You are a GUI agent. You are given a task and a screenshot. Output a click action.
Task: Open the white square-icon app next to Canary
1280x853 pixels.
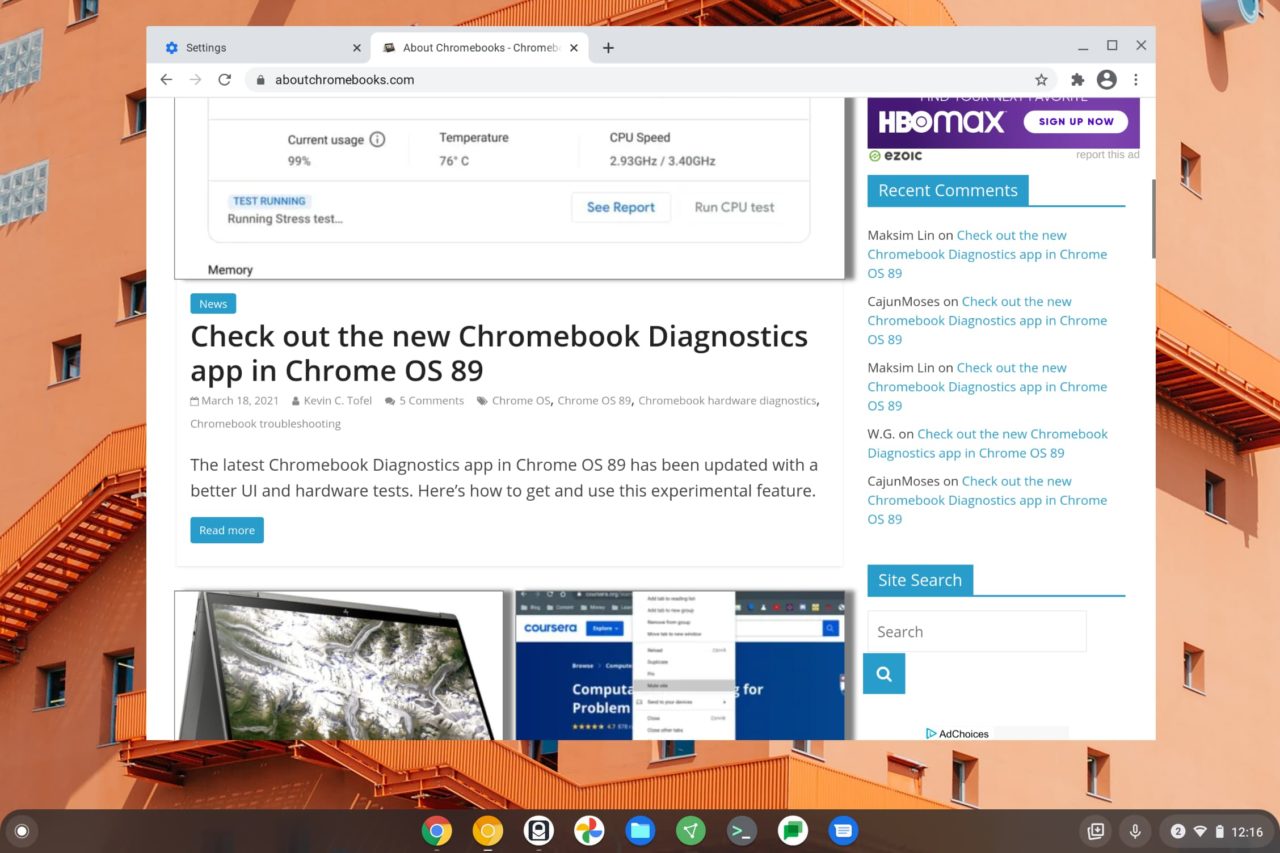pos(538,831)
